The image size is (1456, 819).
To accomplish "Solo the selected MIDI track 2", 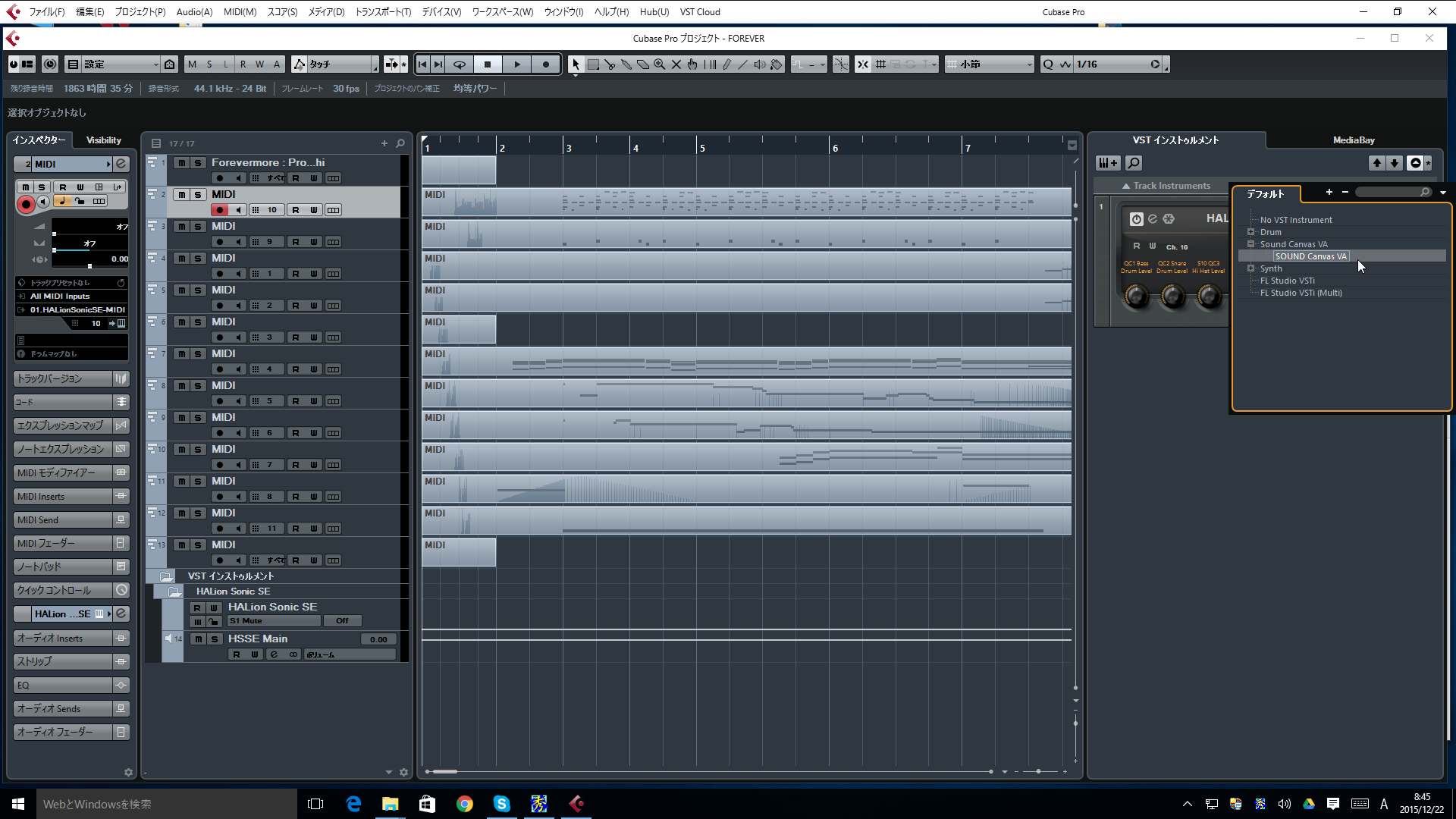I will [x=198, y=195].
